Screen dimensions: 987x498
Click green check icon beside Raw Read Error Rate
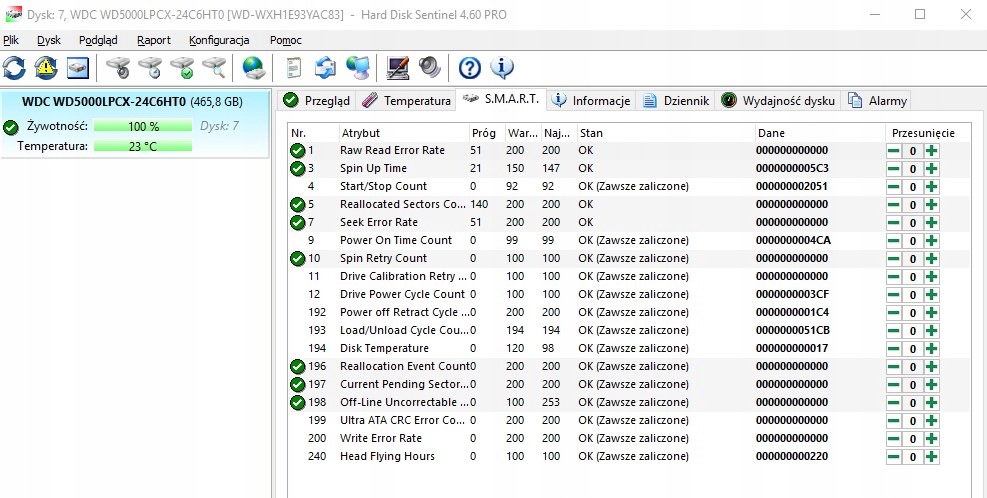click(297, 150)
